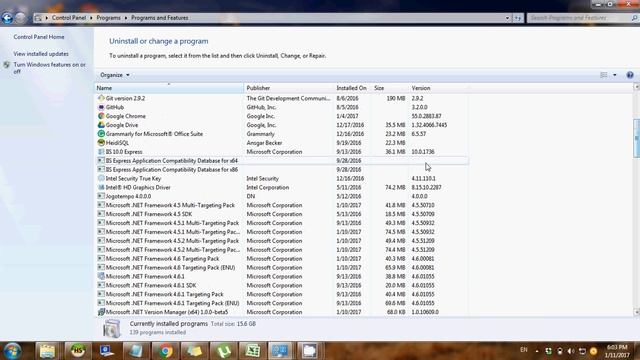The image size is (640, 360).
Task: Open the Help button in the toolbar
Action: pos(630,75)
